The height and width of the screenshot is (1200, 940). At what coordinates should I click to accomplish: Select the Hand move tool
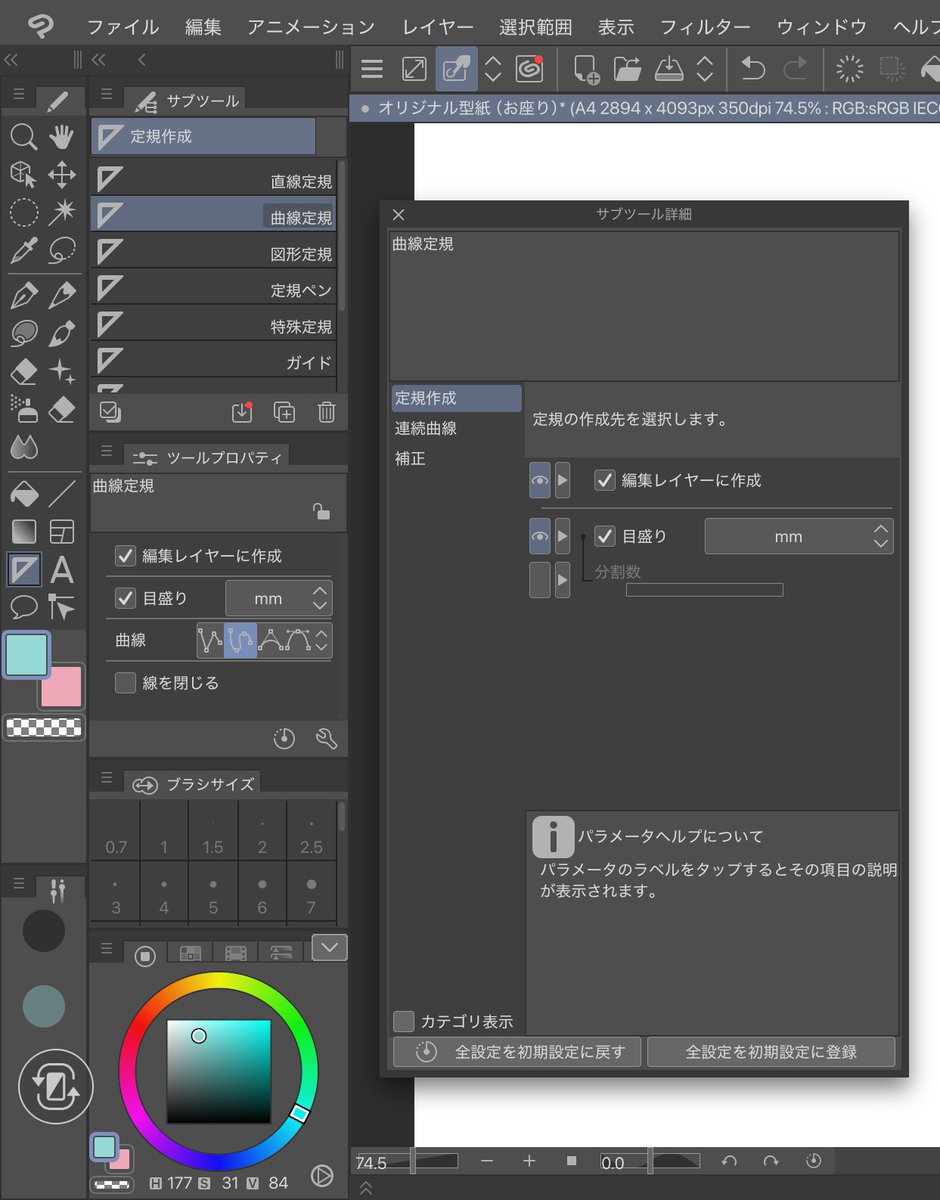pos(62,137)
